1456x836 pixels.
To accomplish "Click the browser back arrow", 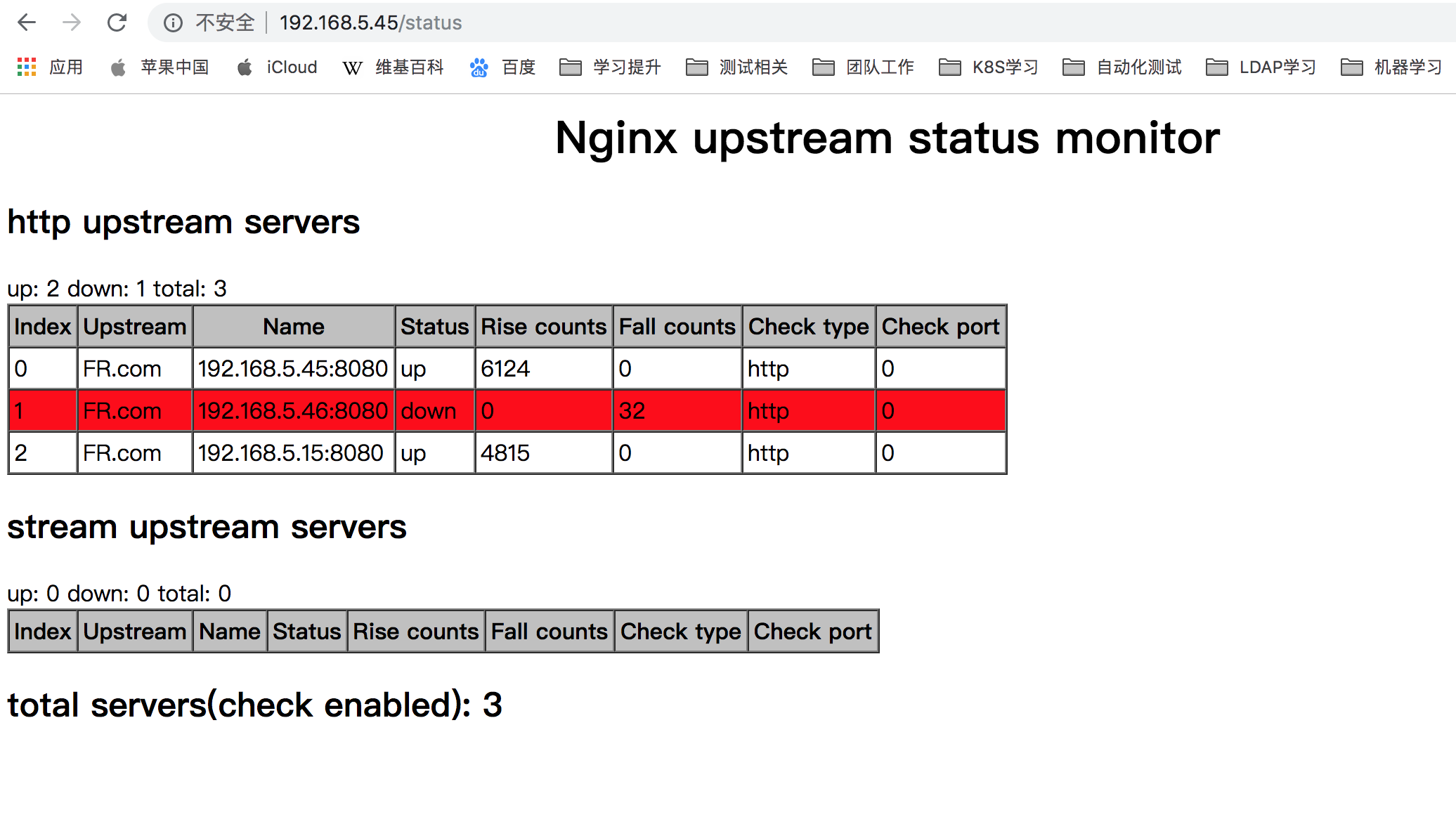I will tap(27, 22).
